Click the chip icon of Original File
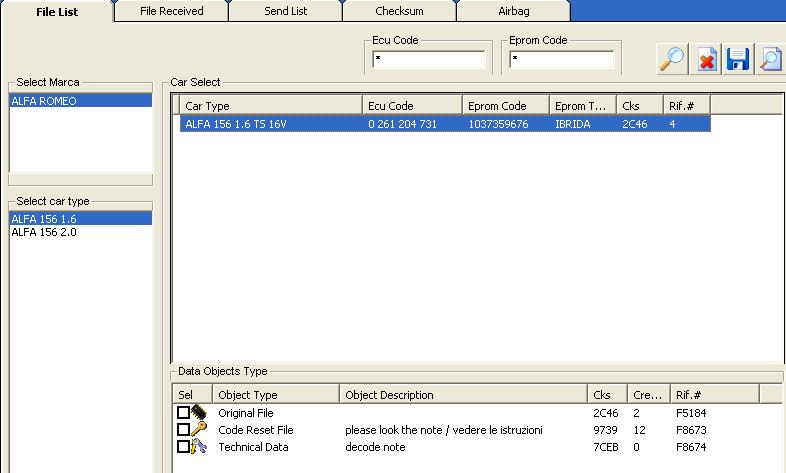This screenshot has width=786, height=473. [x=199, y=412]
